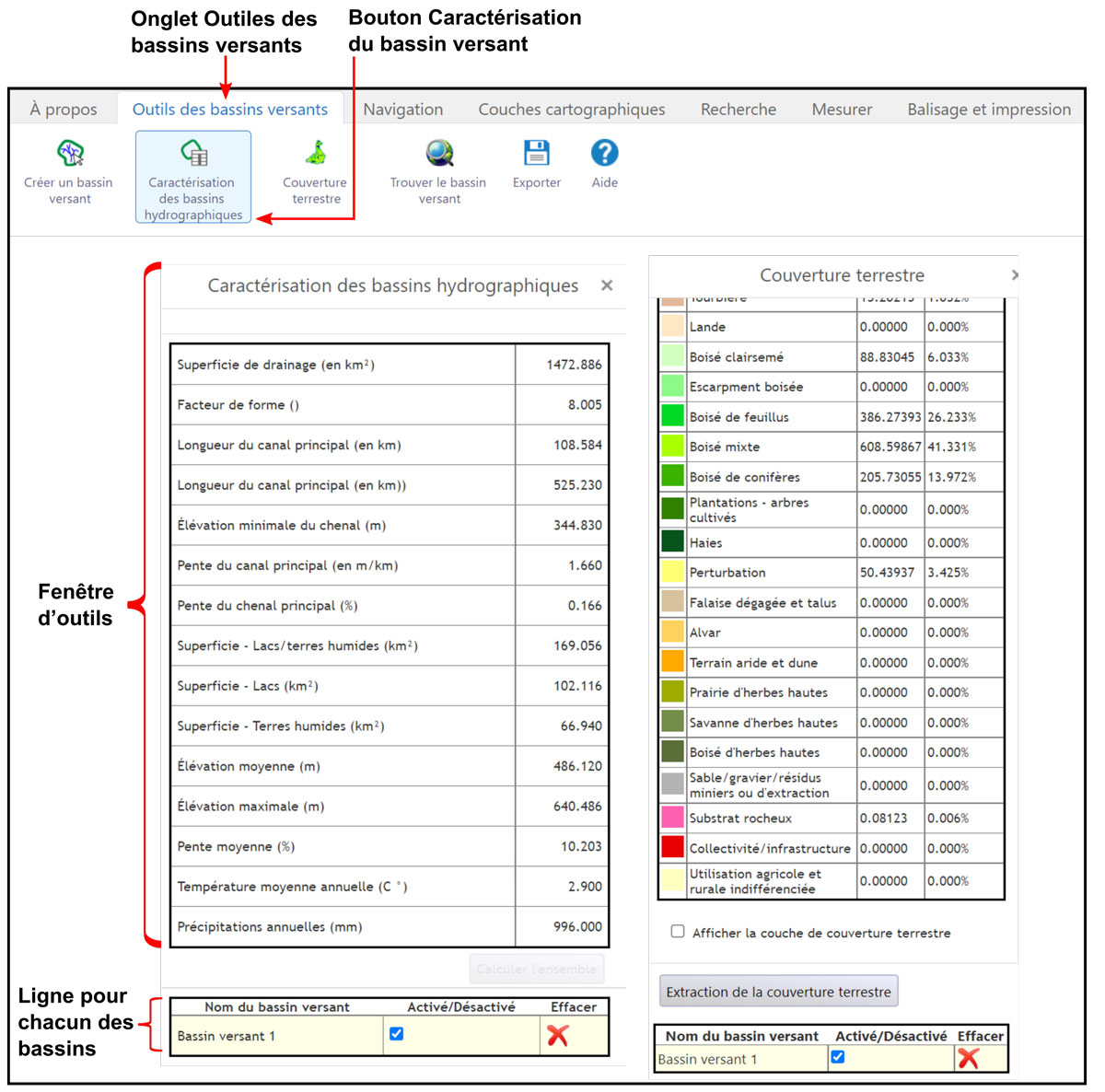1105x1092 pixels.
Task: Go to Couches cartographiques tab
Action: 572,110
